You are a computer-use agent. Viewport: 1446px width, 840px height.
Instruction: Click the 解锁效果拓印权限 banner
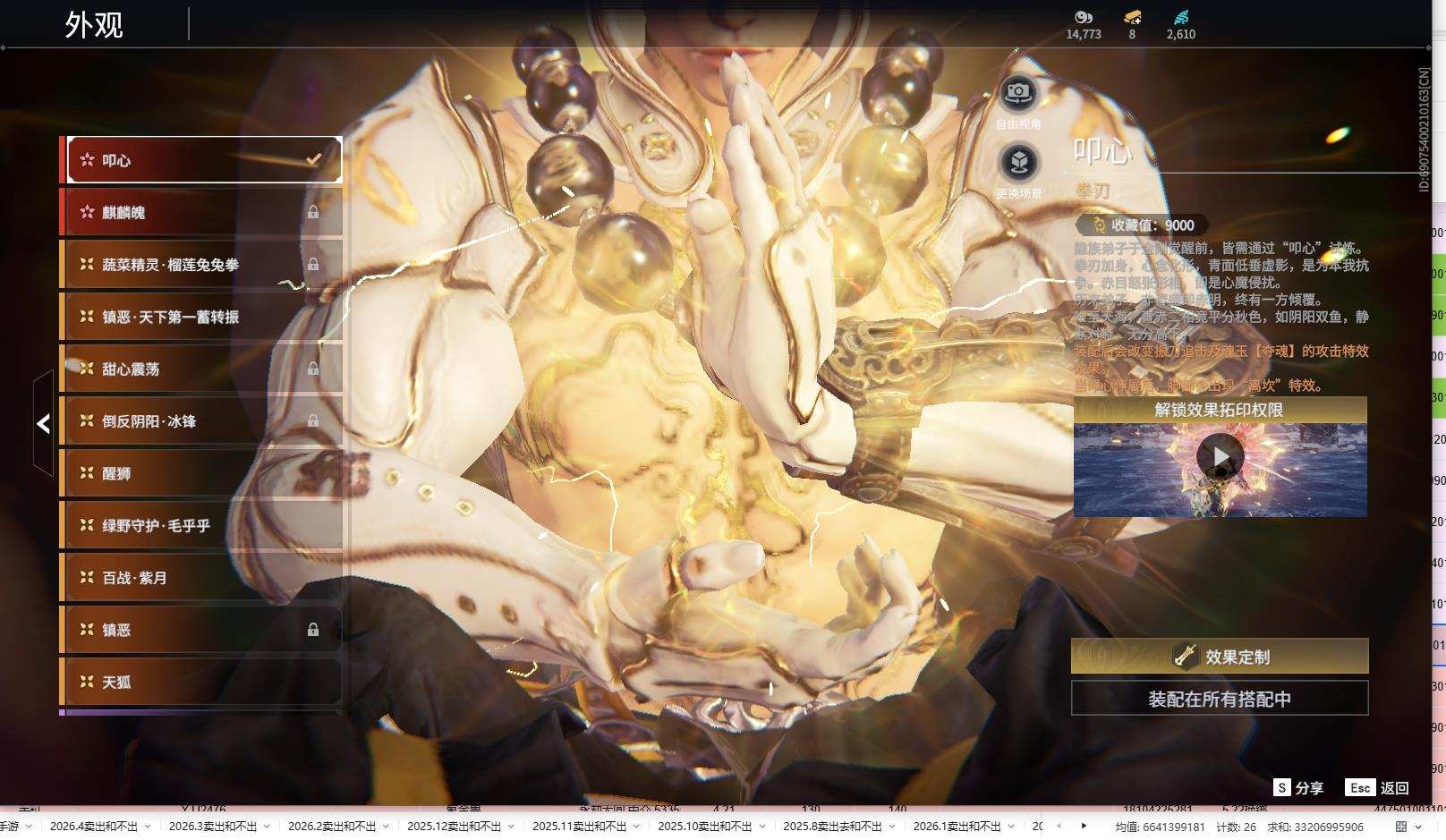(1220, 410)
